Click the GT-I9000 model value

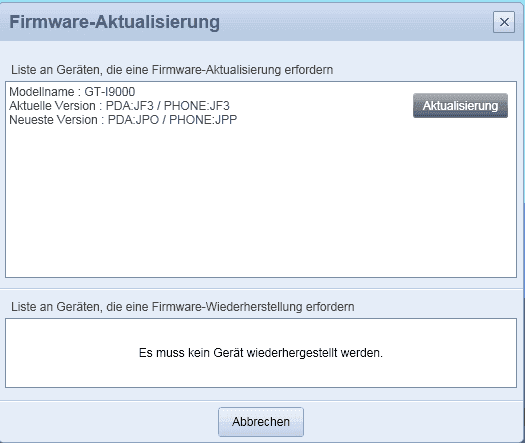(110, 91)
